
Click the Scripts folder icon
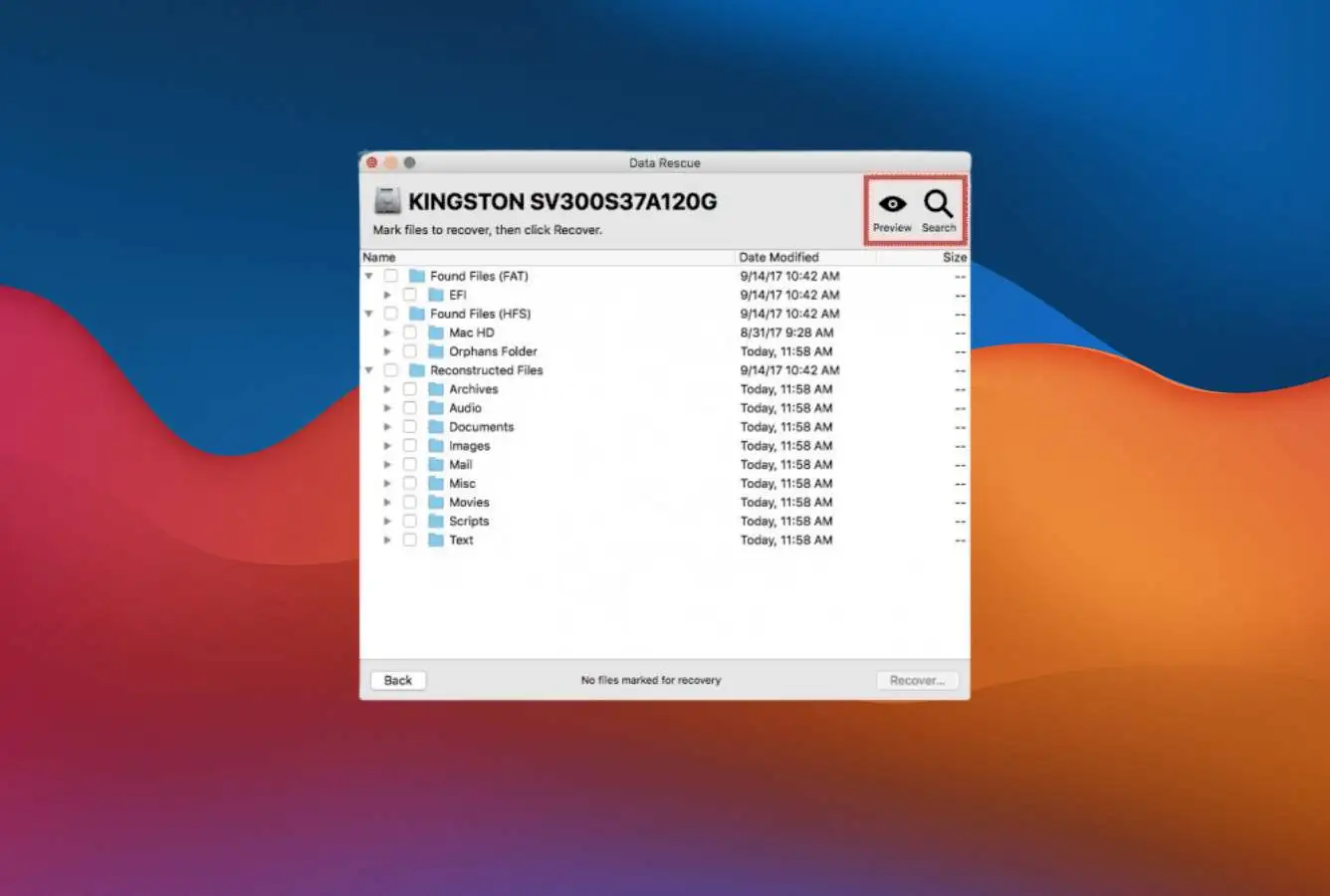pyautogui.click(x=436, y=522)
